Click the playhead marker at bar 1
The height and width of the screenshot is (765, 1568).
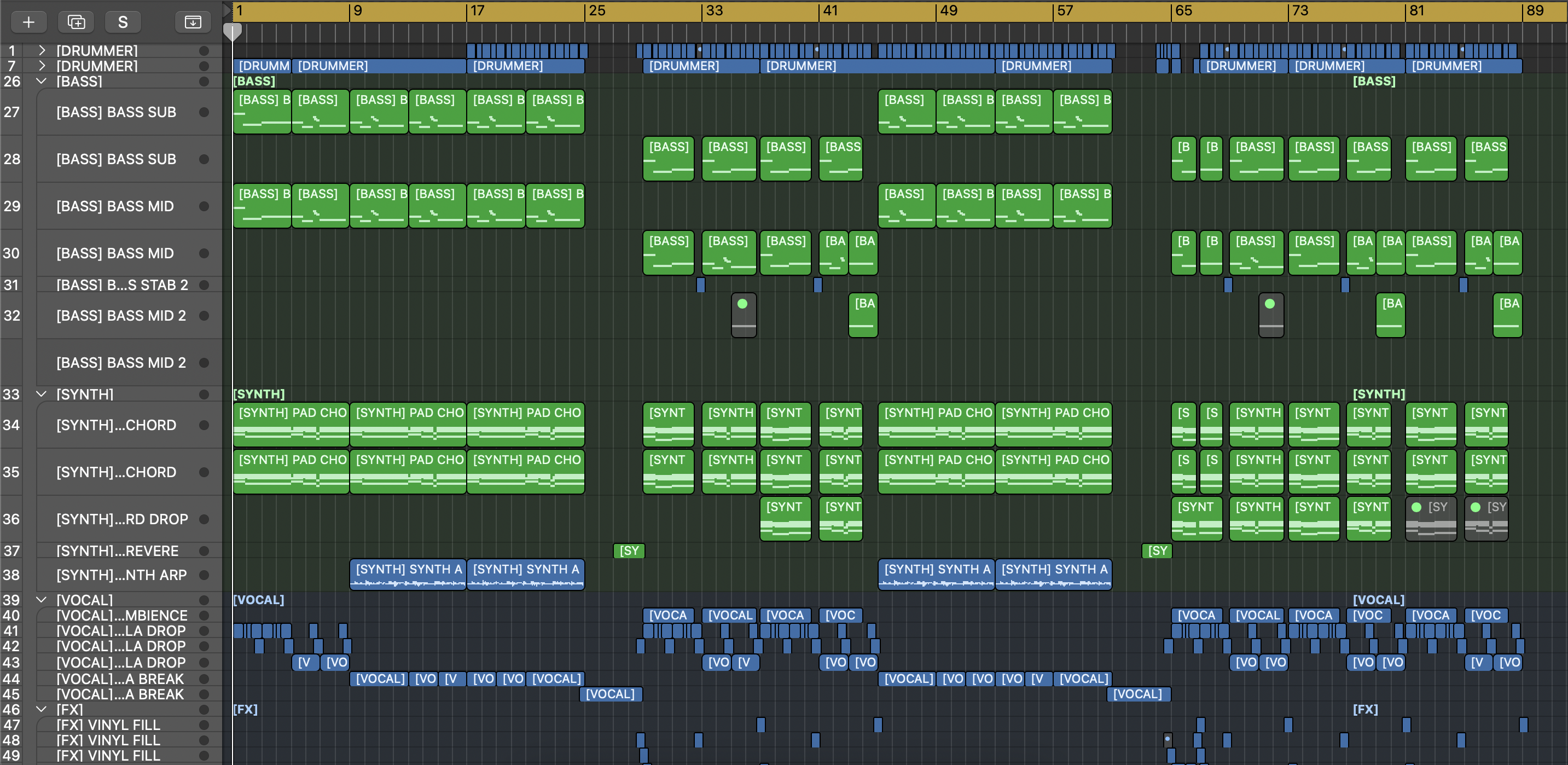coord(233,32)
